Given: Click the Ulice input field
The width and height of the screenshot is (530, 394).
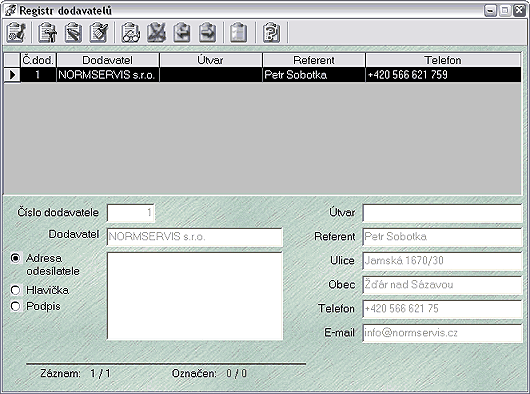Looking at the screenshot, I should tap(442, 261).
